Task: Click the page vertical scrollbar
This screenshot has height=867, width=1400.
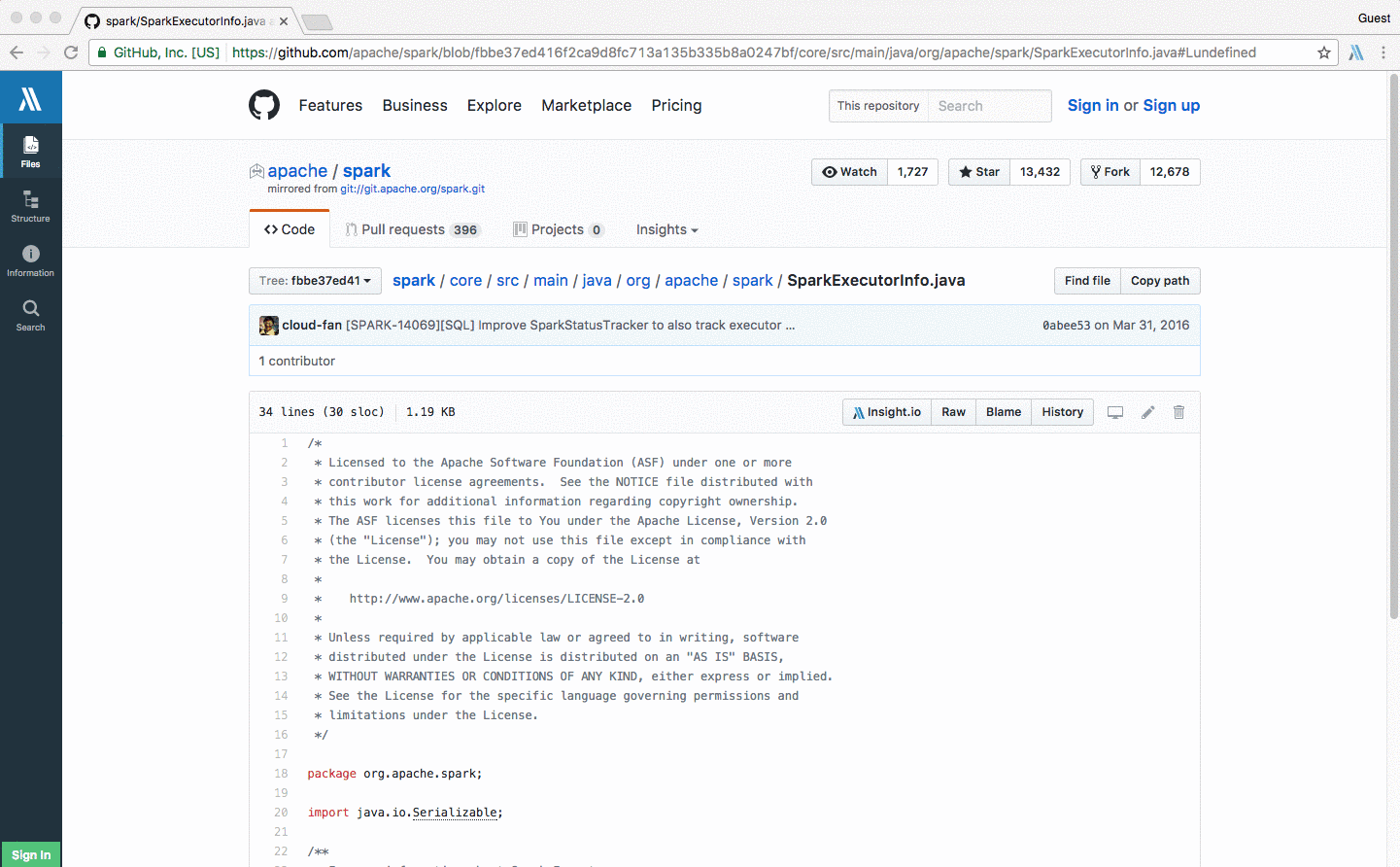Action: click(x=1394, y=345)
